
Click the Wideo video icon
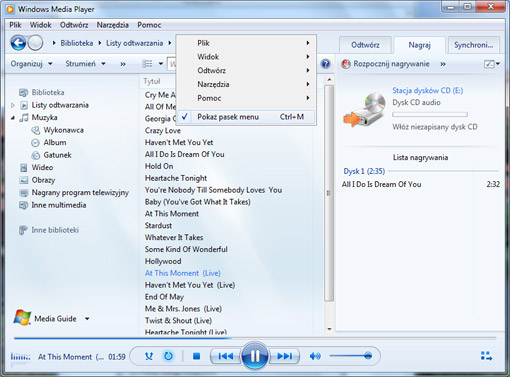click(x=24, y=168)
